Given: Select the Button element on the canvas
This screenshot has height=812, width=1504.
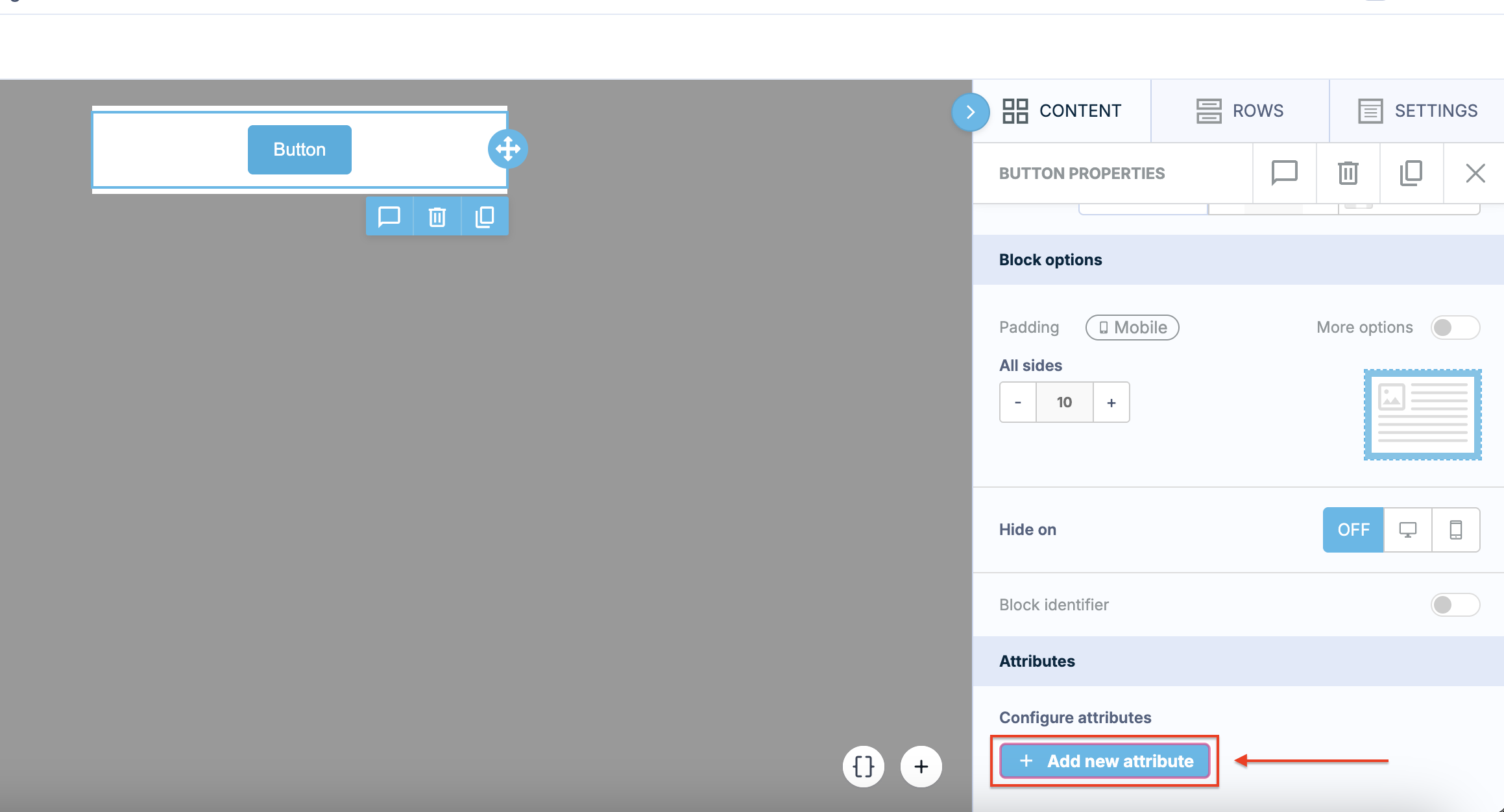Looking at the screenshot, I should tap(299, 150).
